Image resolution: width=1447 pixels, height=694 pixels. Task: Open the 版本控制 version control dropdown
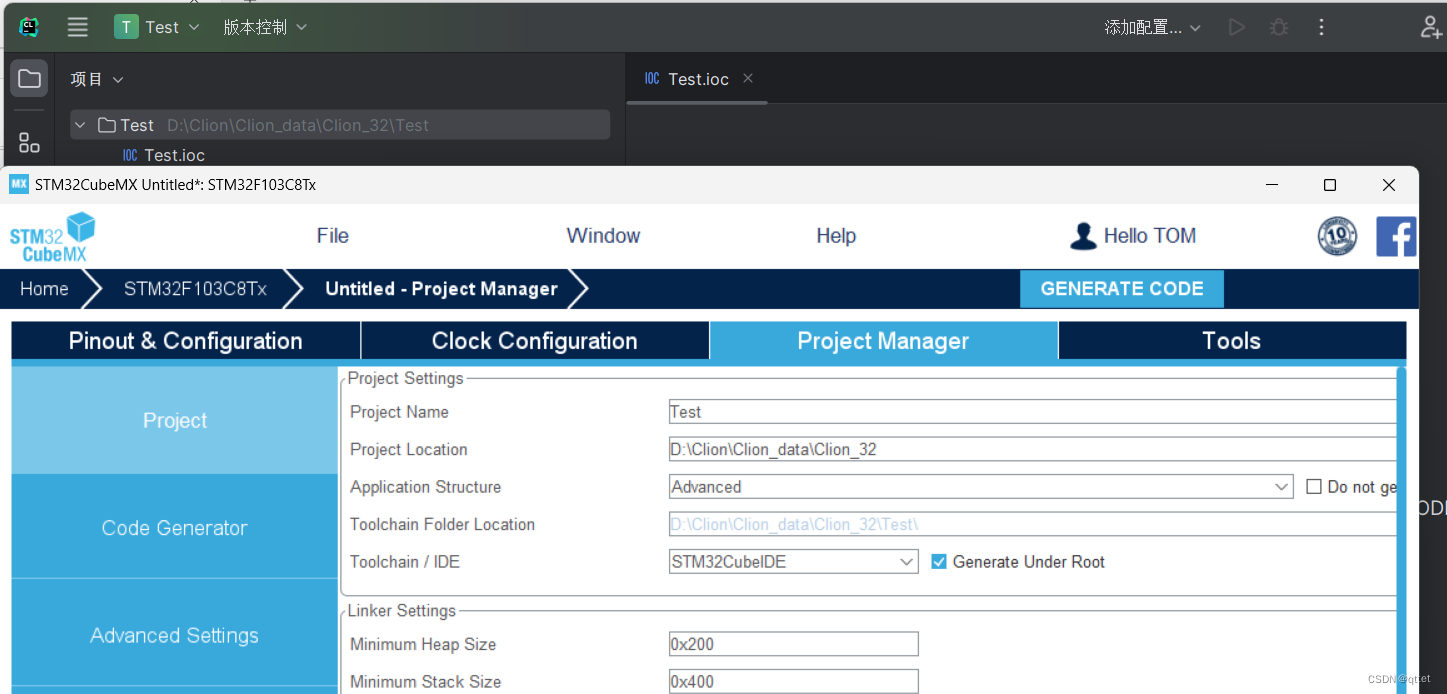(x=264, y=27)
